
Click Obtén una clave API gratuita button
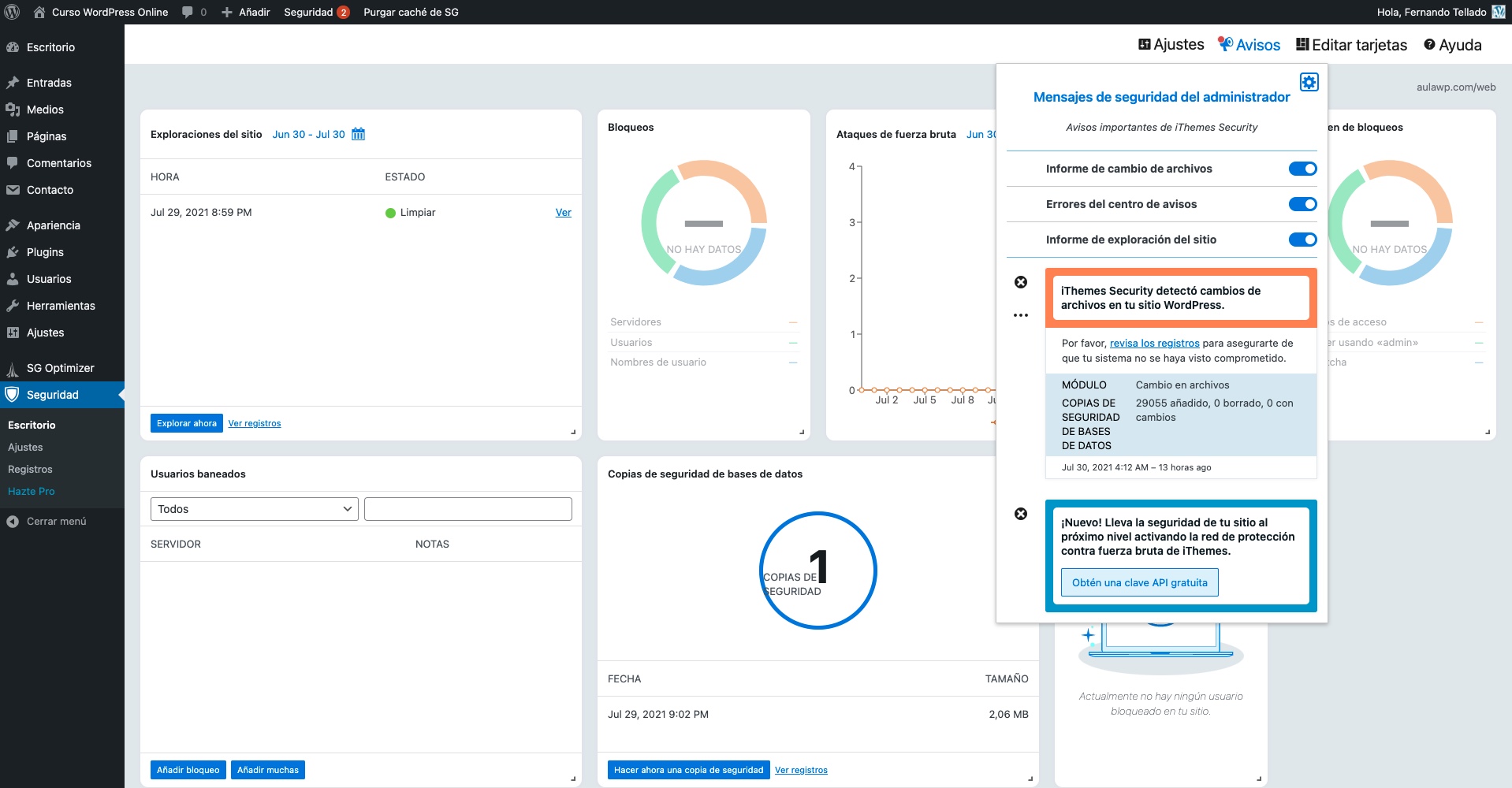click(x=1139, y=582)
